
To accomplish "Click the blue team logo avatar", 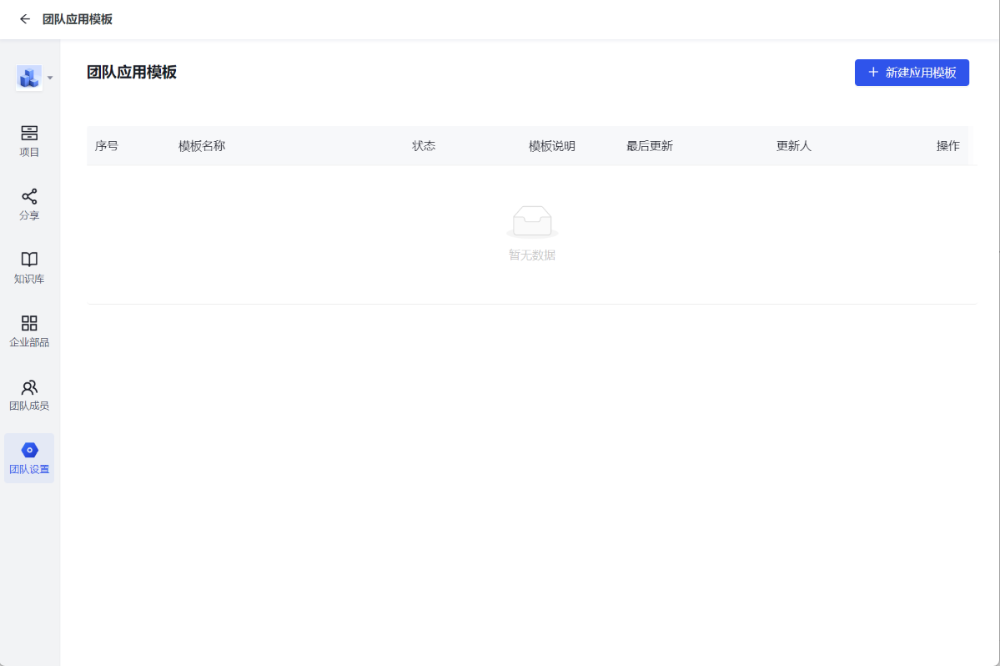I will pyautogui.click(x=29, y=77).
